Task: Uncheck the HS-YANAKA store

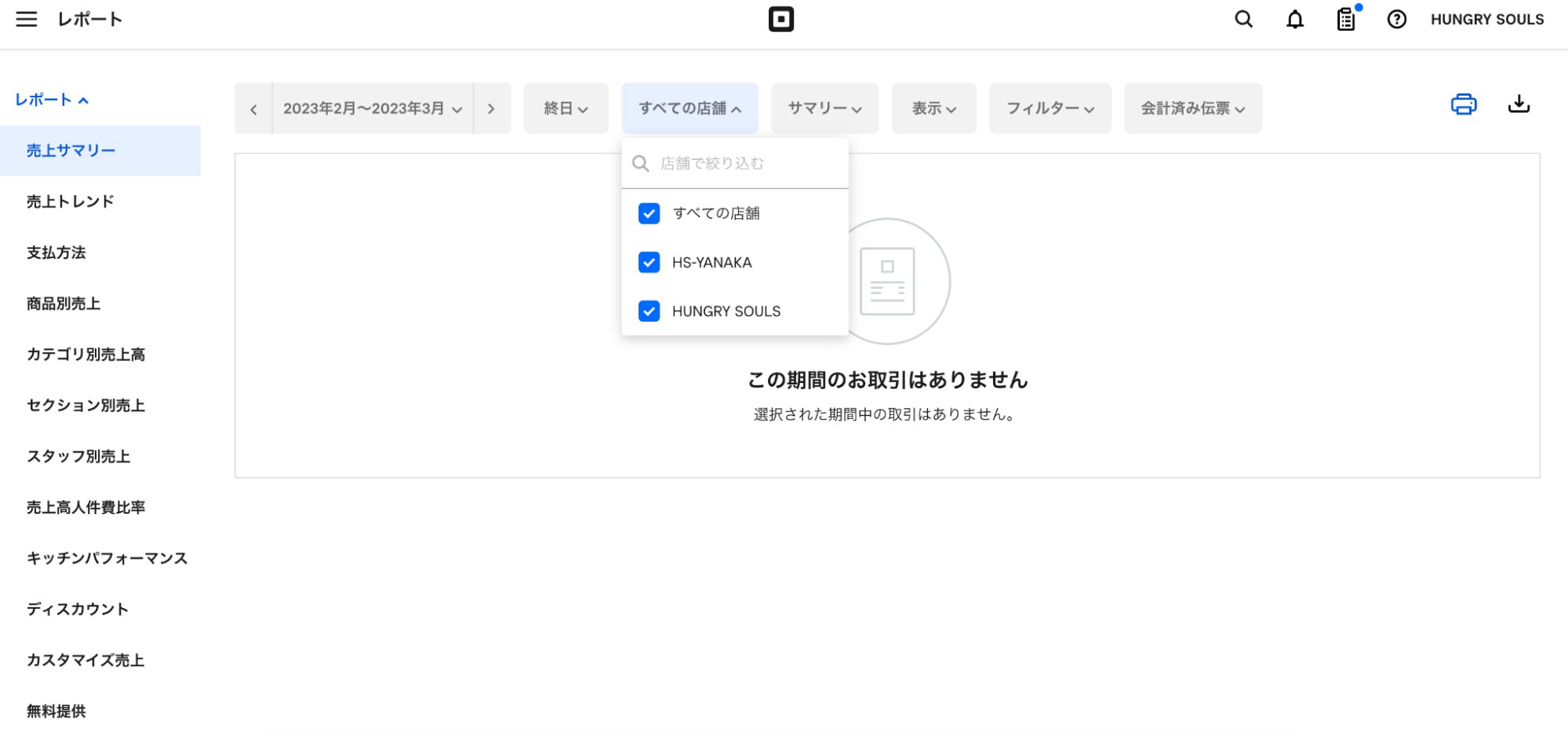Action: tap(649, 262)
